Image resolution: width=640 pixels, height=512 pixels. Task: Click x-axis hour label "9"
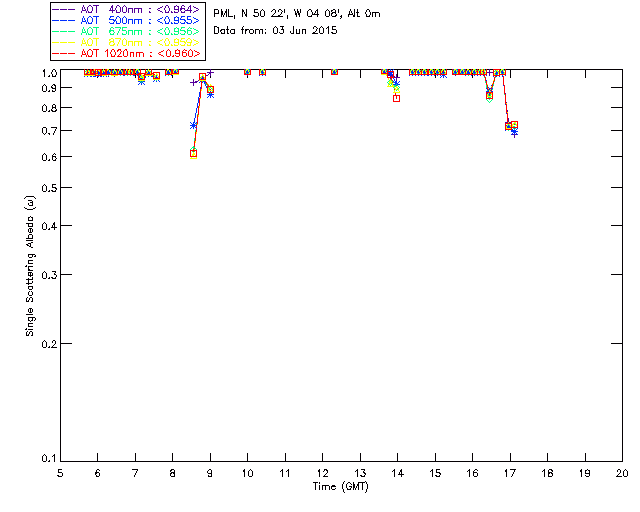click(x=210, y=473)
